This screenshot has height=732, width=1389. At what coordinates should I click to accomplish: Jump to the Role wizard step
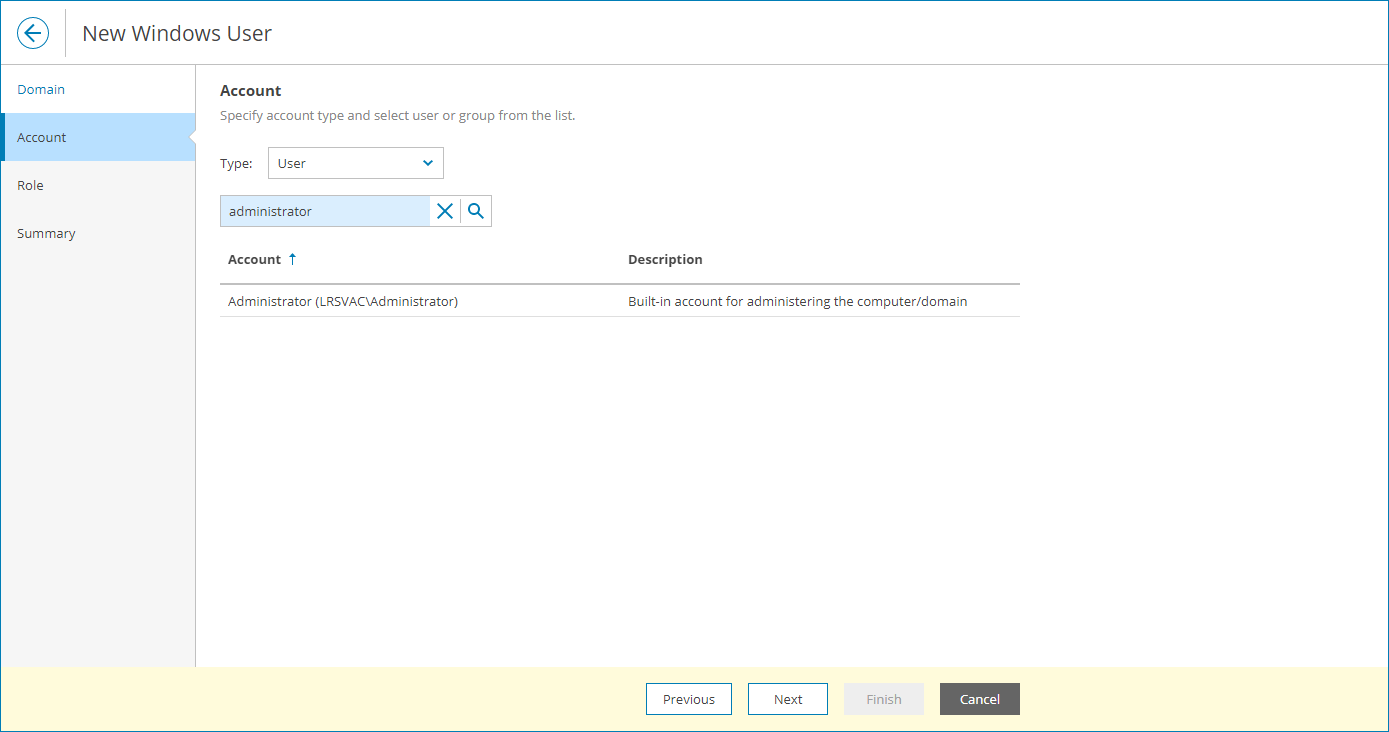pyautogui.click(x=98, y=185)
